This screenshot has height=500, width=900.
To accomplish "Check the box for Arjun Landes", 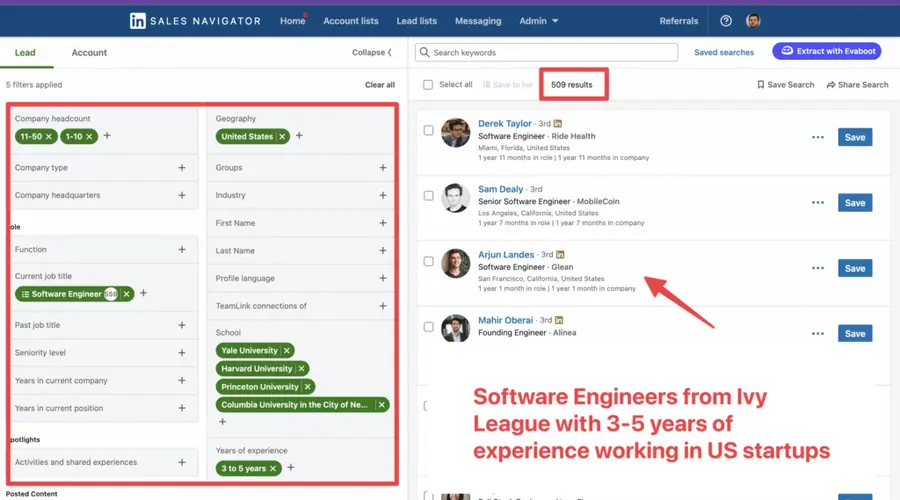I will pos(428,261).
